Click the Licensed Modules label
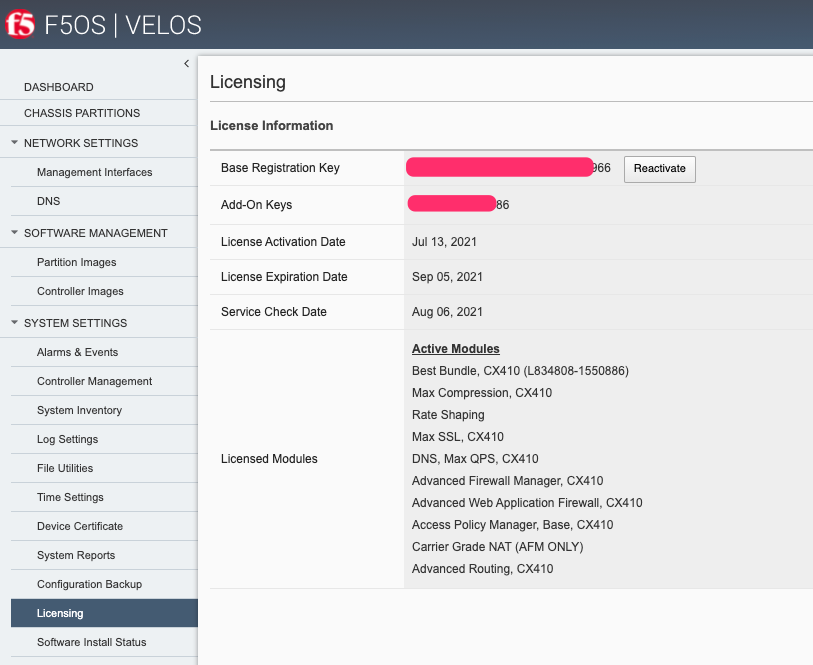This screenshot has width=813, height=665. point(269,459)
